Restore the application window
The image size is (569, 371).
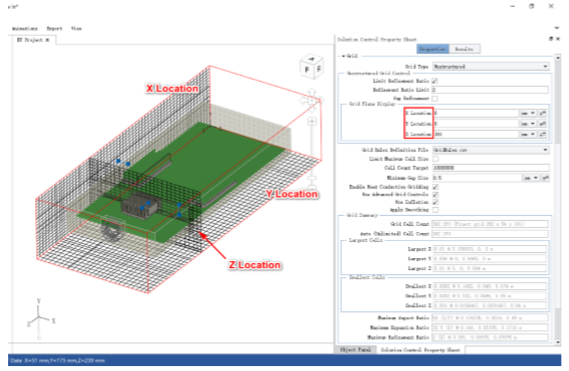532,6
